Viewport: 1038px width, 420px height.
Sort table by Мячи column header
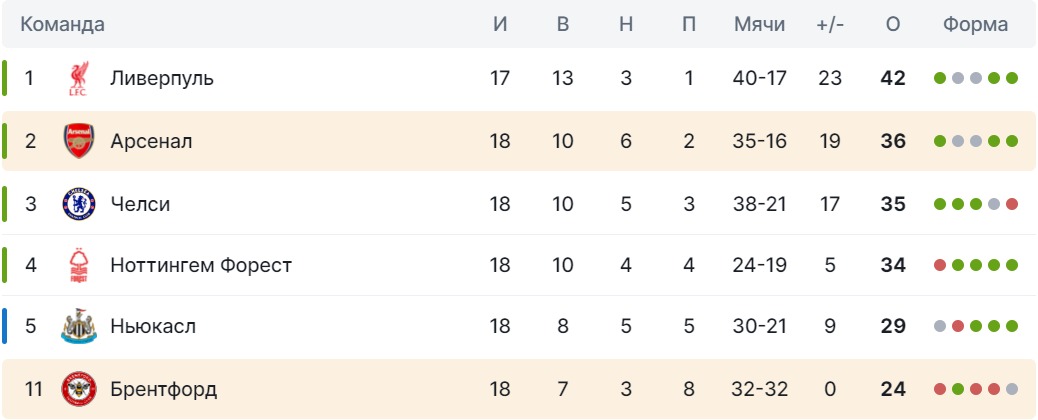tap(759, 25)
